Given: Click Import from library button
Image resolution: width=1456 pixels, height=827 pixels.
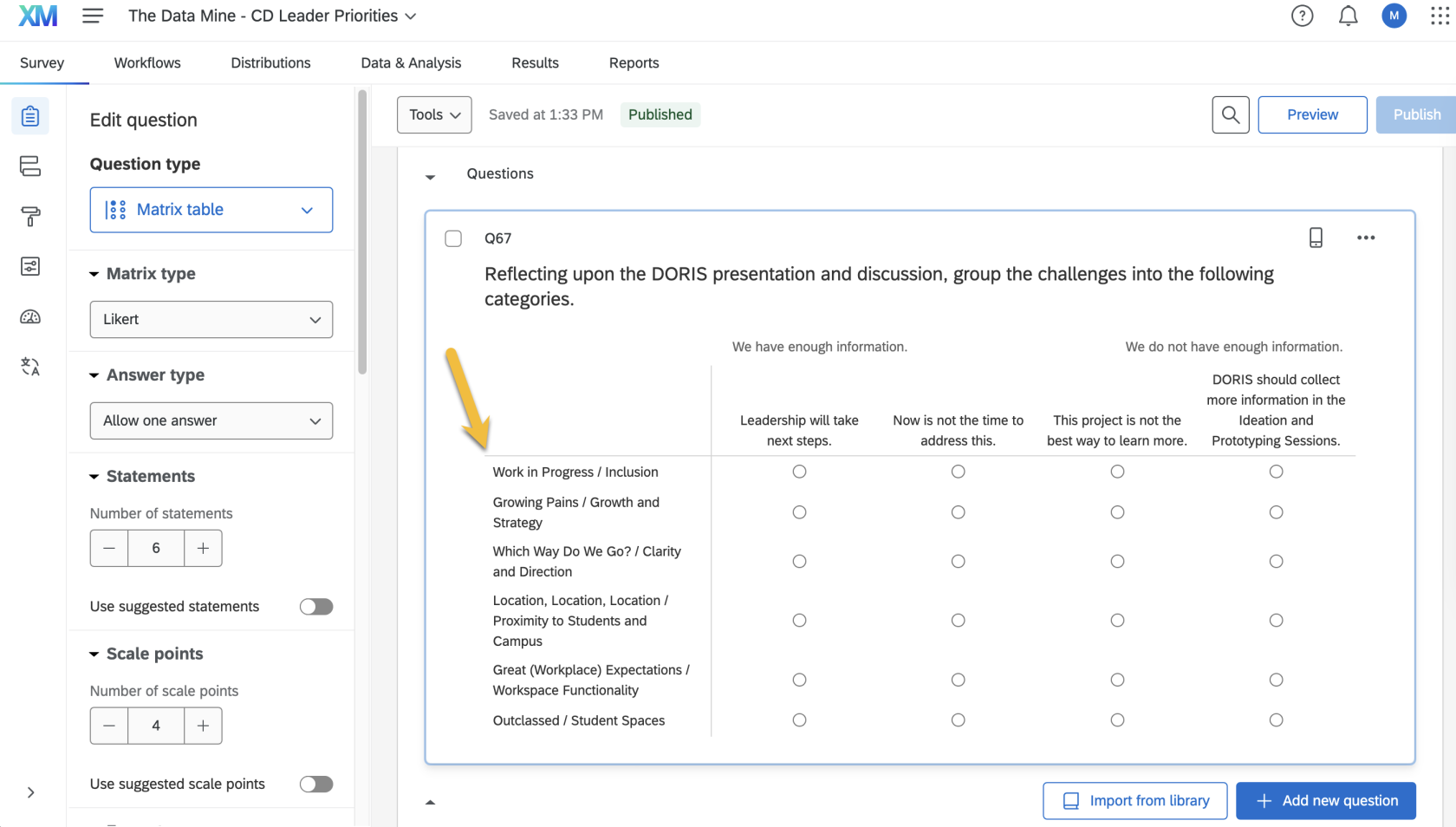Looking at the screenshot, I should click(x=1134, y=801).
